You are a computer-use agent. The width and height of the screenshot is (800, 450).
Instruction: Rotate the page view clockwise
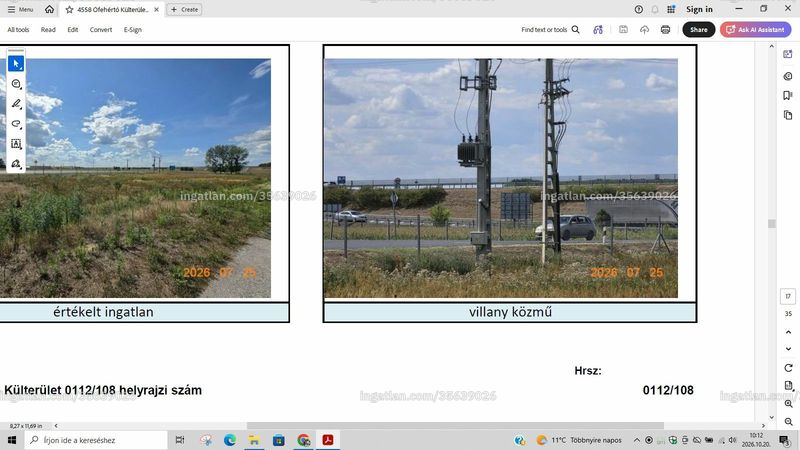click(788, 368)
